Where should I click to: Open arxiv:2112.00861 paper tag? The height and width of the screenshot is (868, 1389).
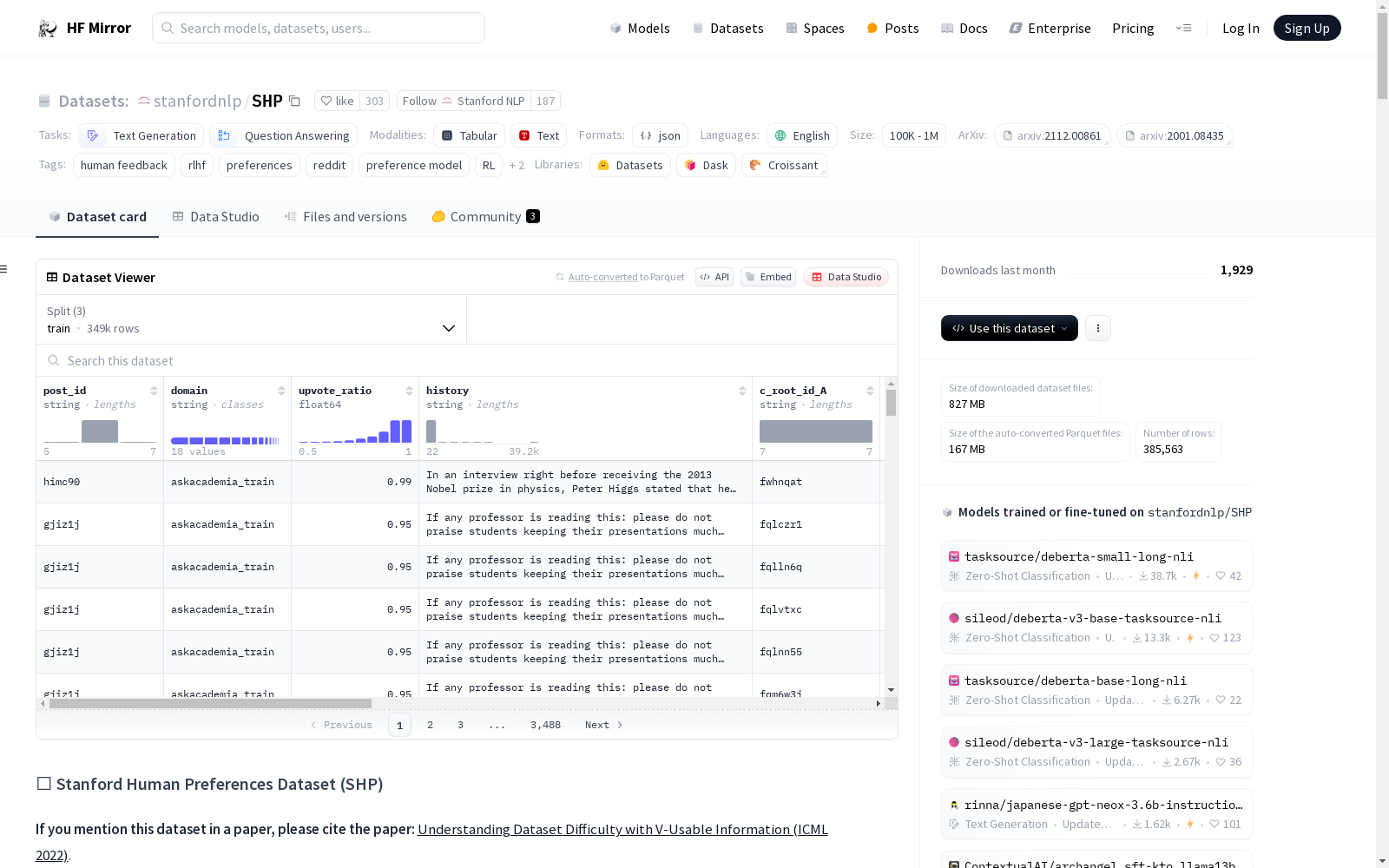(x=1052, y=135)
